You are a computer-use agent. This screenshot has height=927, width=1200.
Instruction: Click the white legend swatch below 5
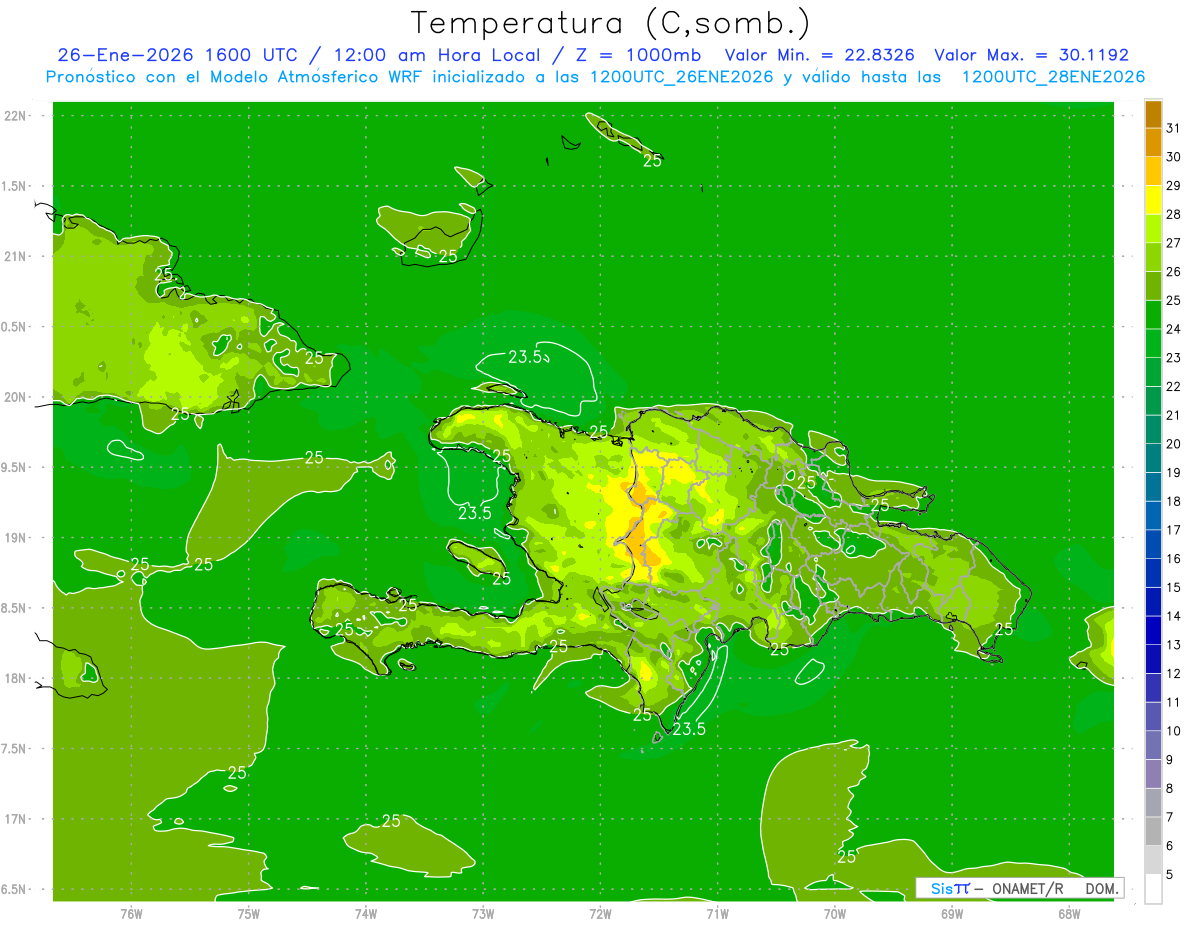tap(1153, 889)
